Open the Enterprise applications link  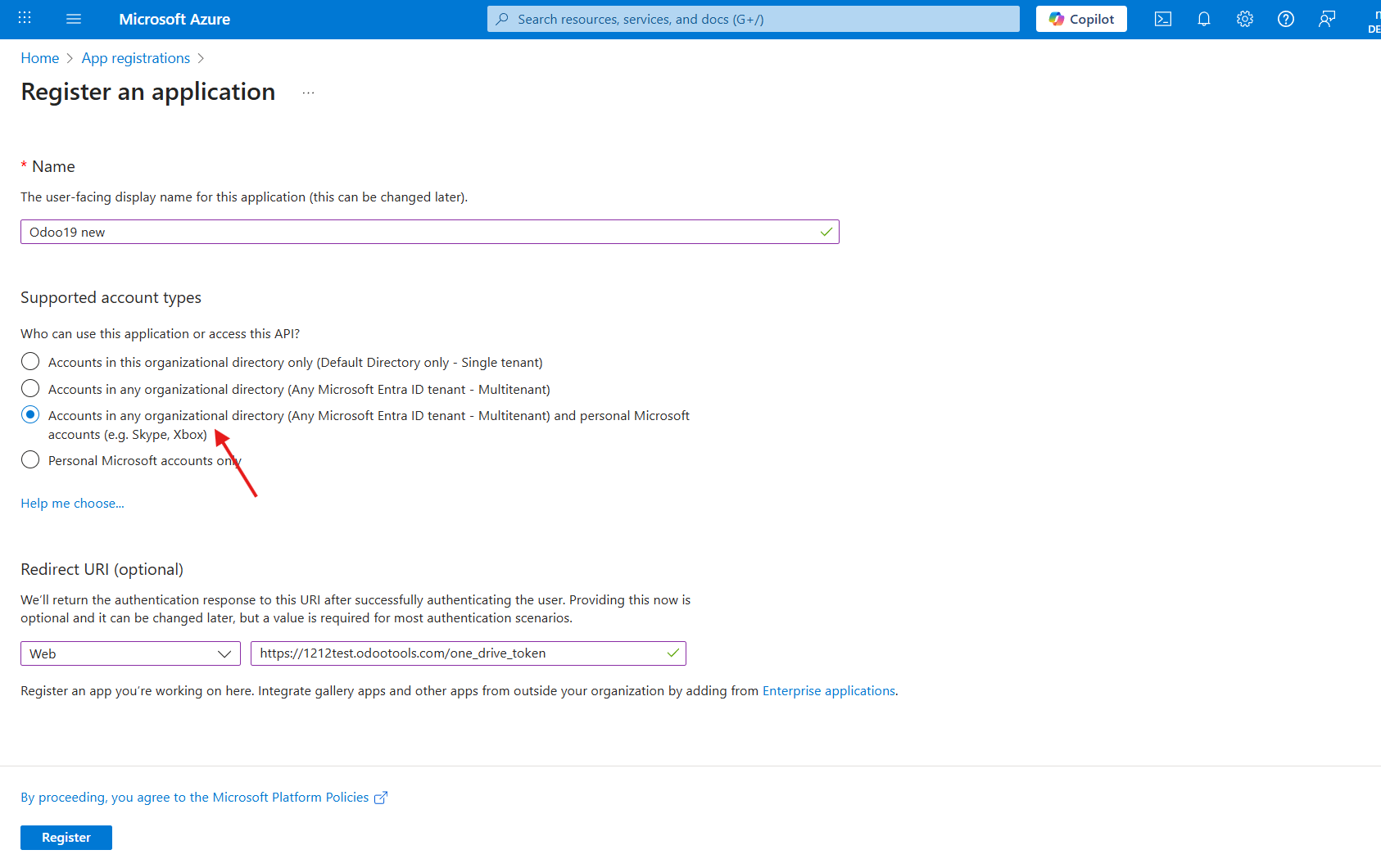pyautogui.click(x=829, y=691)
